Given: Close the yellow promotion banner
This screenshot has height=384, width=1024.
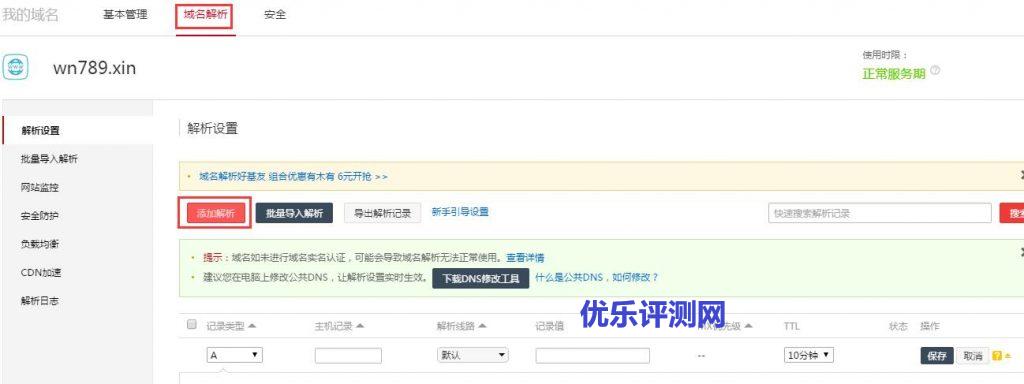Looking at the screenshot, I should point(1021,176).
